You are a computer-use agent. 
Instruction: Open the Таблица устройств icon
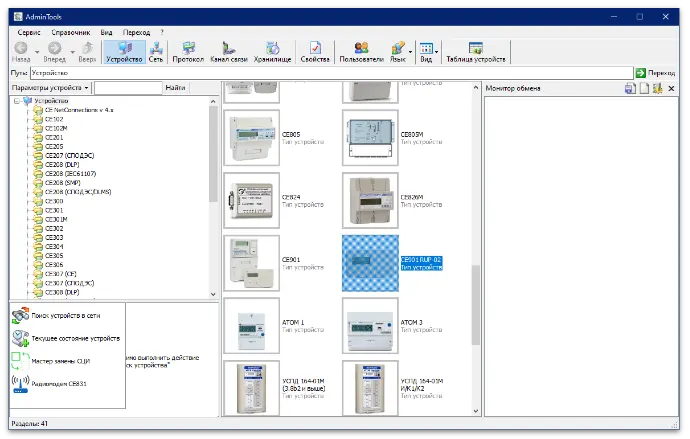coord(475,51)
